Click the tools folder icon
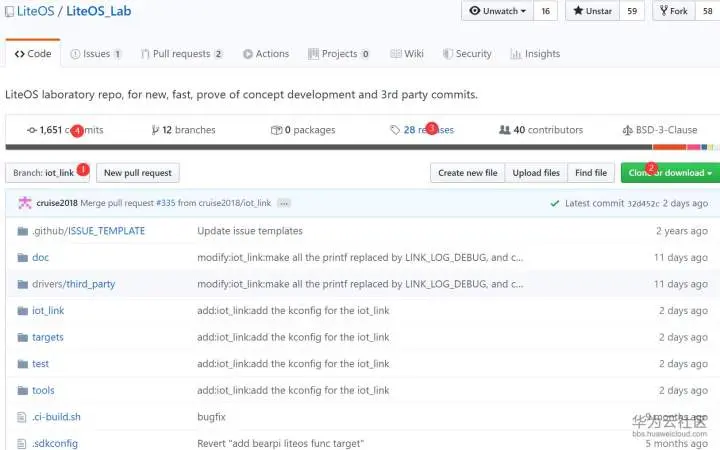Viewport: 720px width, 450px height. (x=22, y=391)
